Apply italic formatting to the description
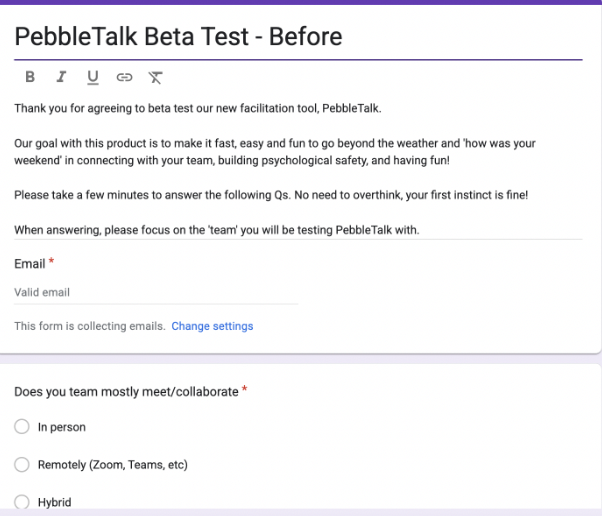602x516 pixels. 61,77
